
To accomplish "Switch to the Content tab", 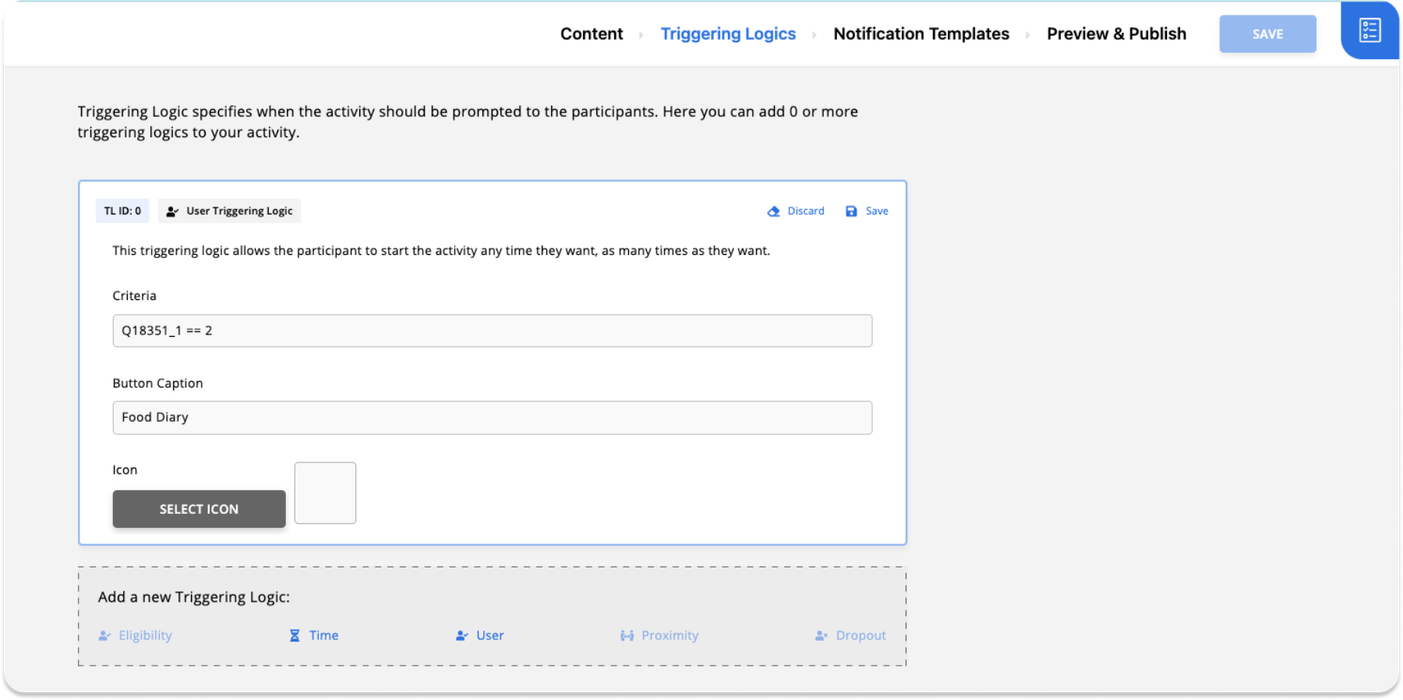I will (591, 34).
